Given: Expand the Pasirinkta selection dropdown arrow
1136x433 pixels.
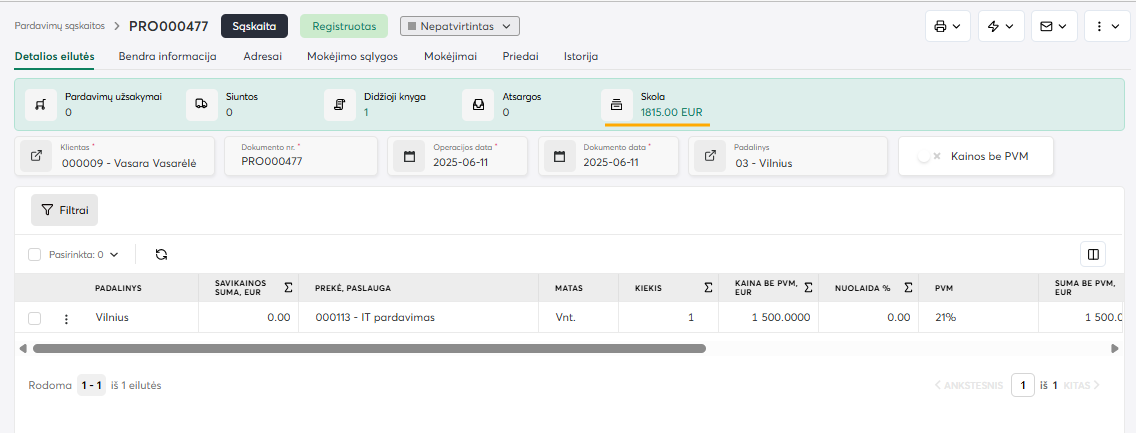Looking at the screenshot, I should point(114,255).
